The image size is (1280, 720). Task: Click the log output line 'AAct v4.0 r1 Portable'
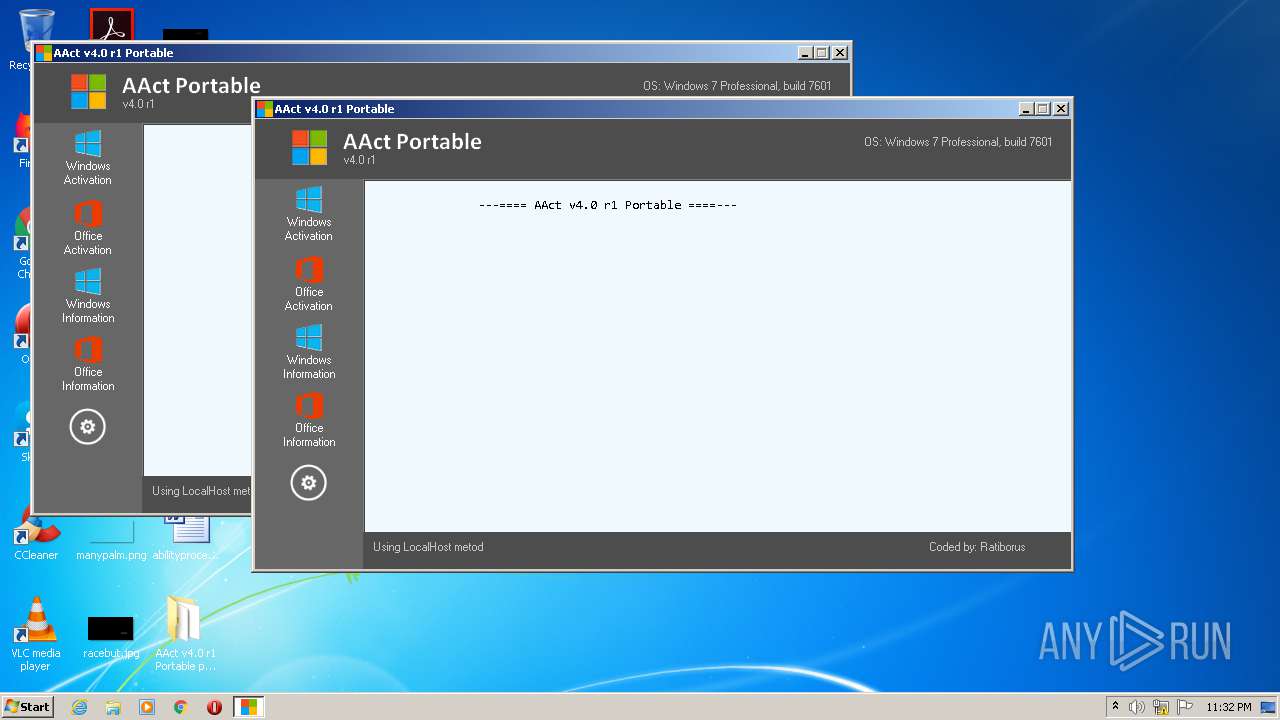click(x=608, y=205)
